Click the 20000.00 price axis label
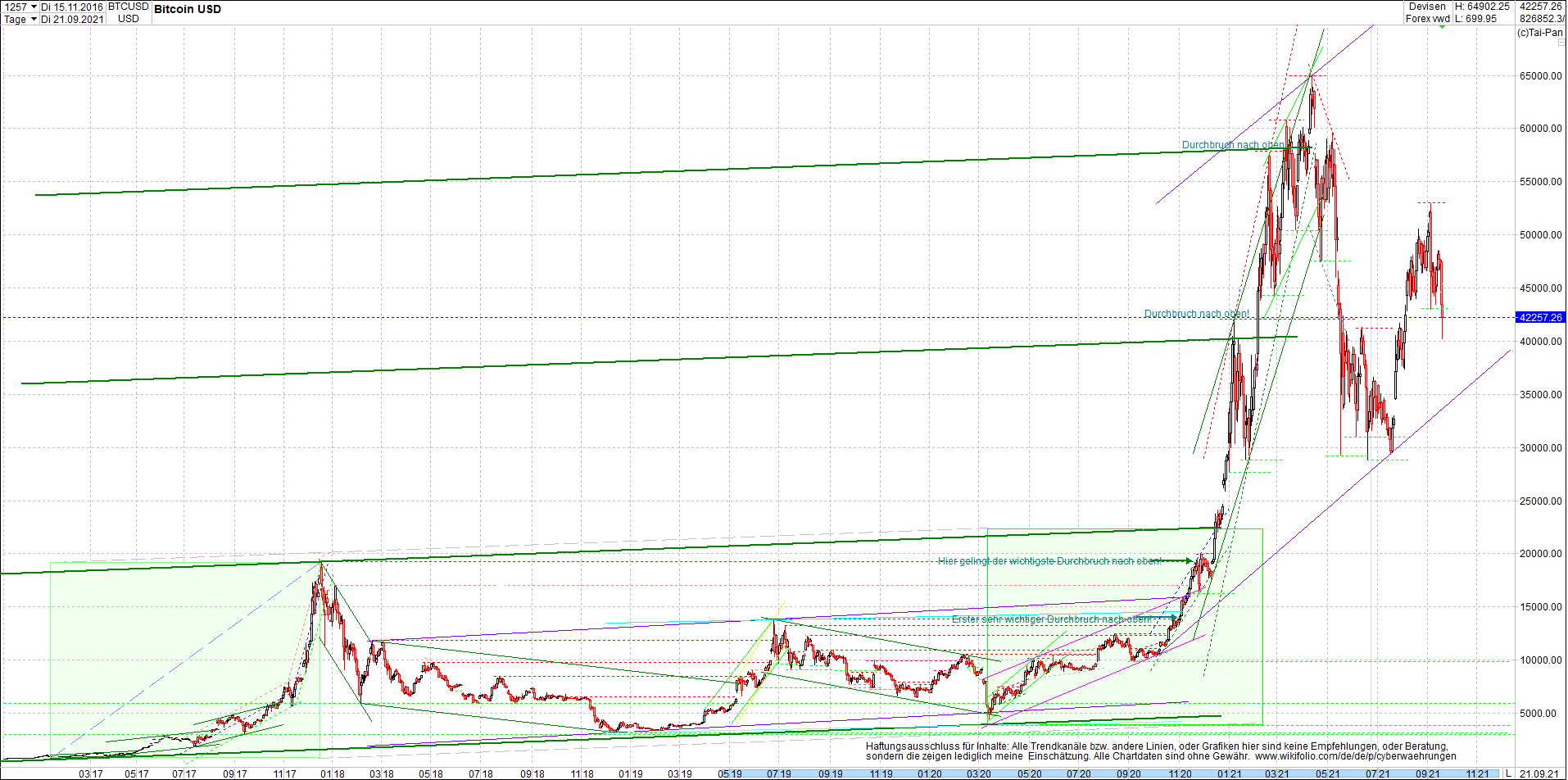This screenshot has width=1568, height=780. point(1540,554)
